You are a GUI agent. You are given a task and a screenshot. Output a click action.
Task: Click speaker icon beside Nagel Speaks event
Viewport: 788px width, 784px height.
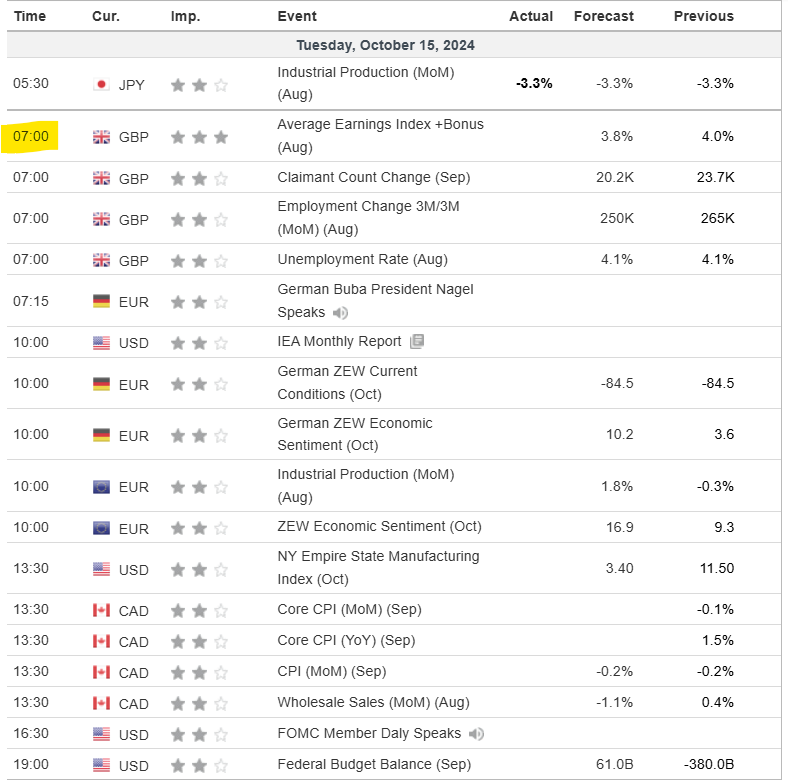coord(340,313)
